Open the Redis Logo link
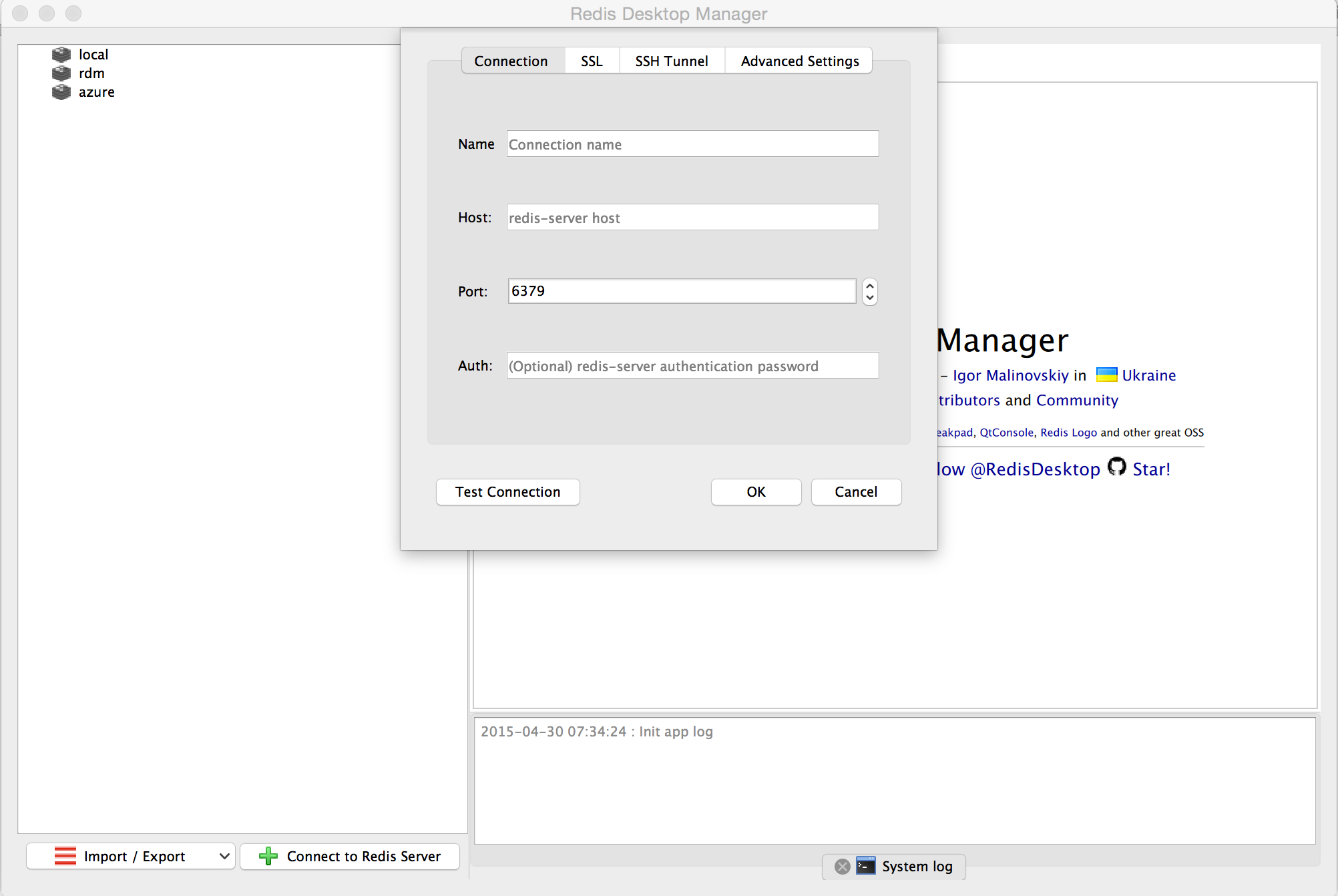1338x896 pixels. point(1068,433)
